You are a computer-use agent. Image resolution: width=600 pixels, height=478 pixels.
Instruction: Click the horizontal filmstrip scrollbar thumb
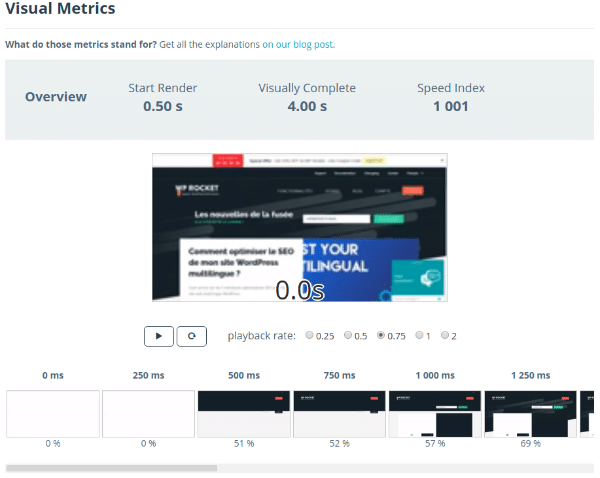point(111,467)
